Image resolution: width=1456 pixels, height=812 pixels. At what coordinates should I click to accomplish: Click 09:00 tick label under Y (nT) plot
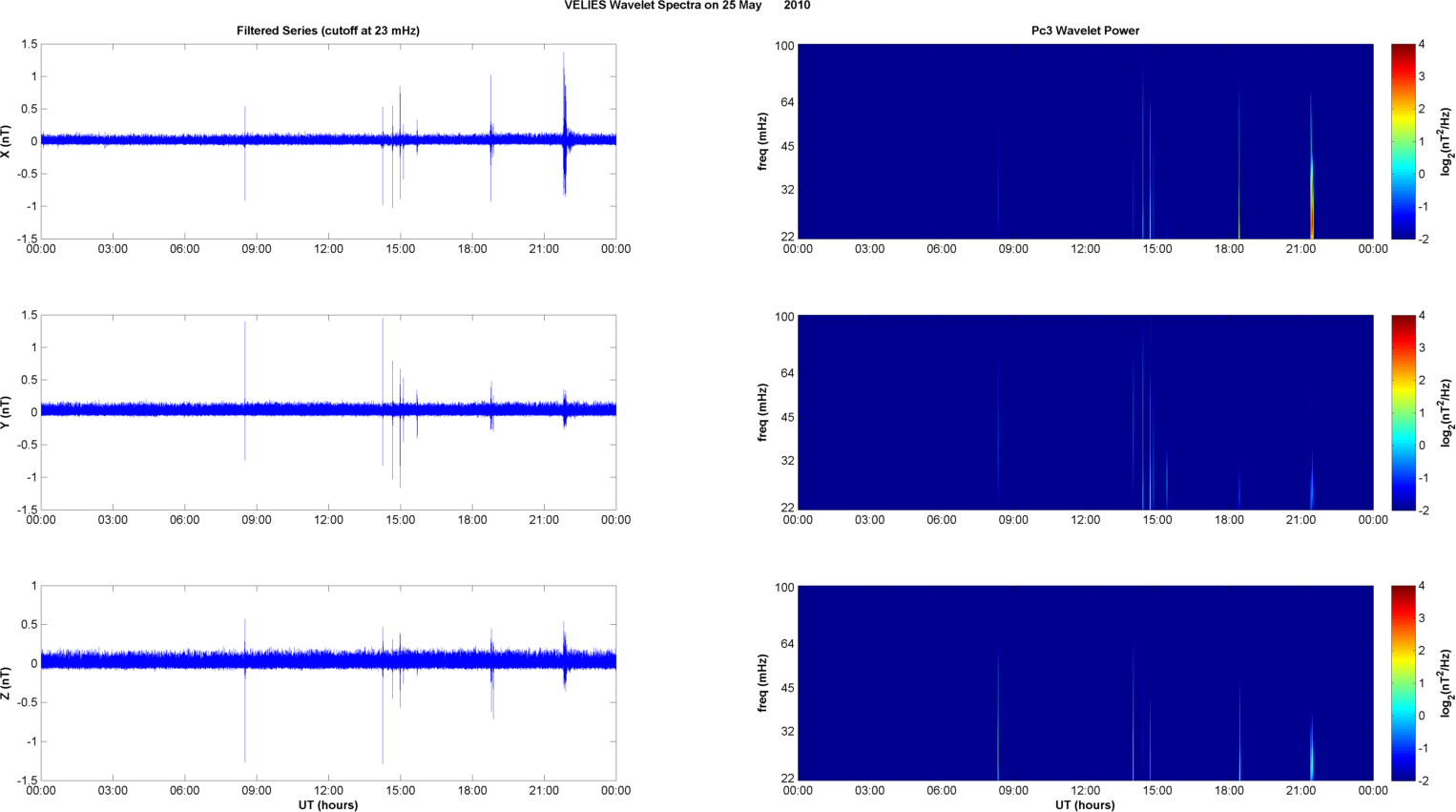pos(257,520)
